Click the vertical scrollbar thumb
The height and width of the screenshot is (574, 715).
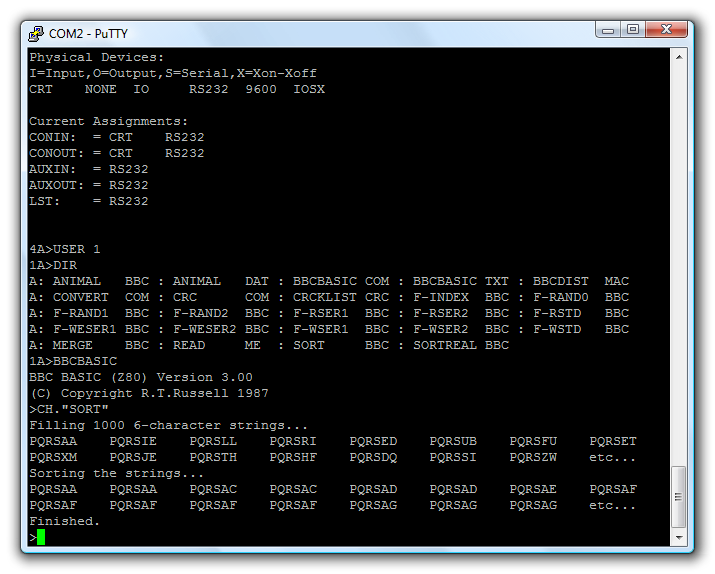679,496
